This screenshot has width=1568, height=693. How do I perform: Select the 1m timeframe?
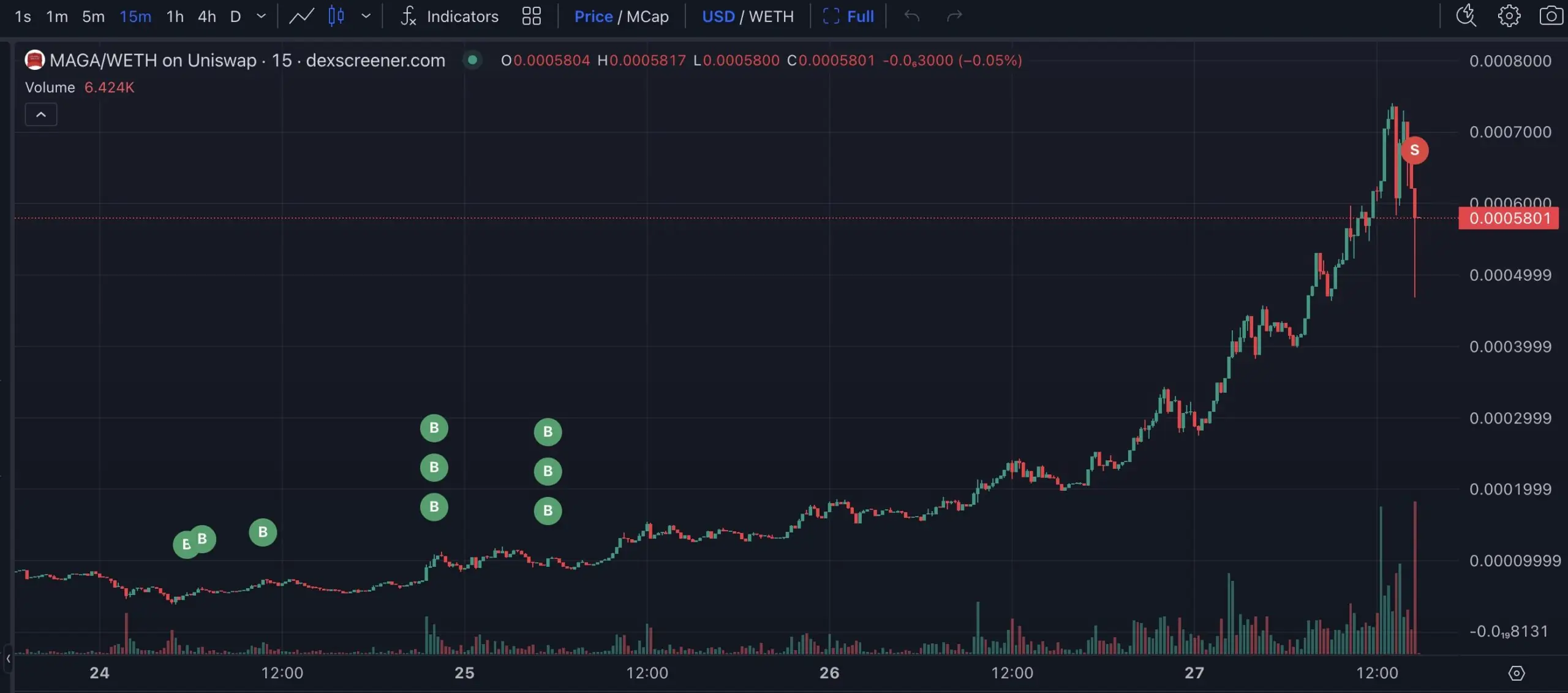pos(57,17)
